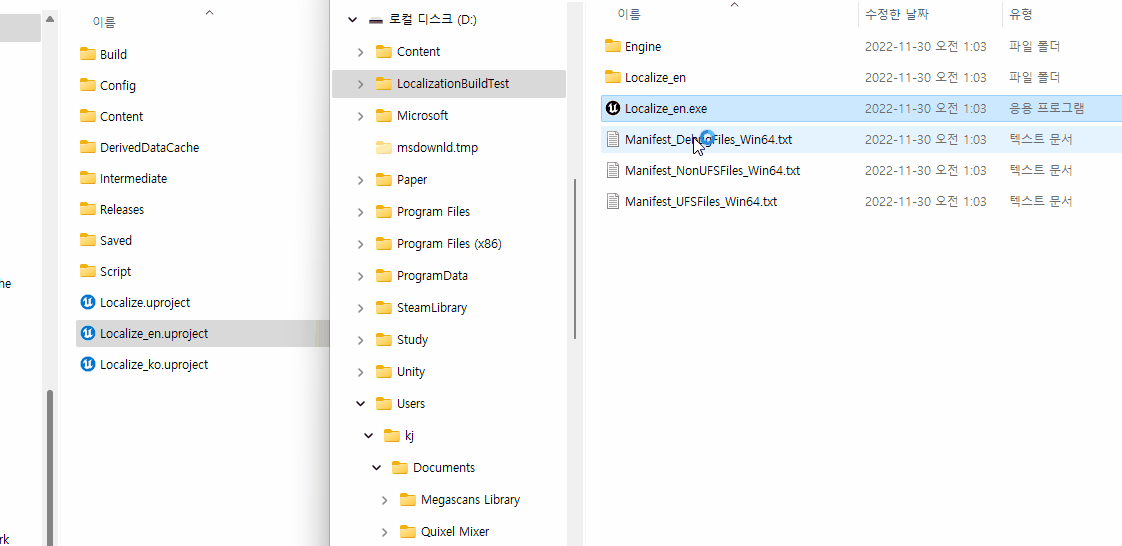
Task: Click the local disk D: drive icon
Action: point(376,20)
